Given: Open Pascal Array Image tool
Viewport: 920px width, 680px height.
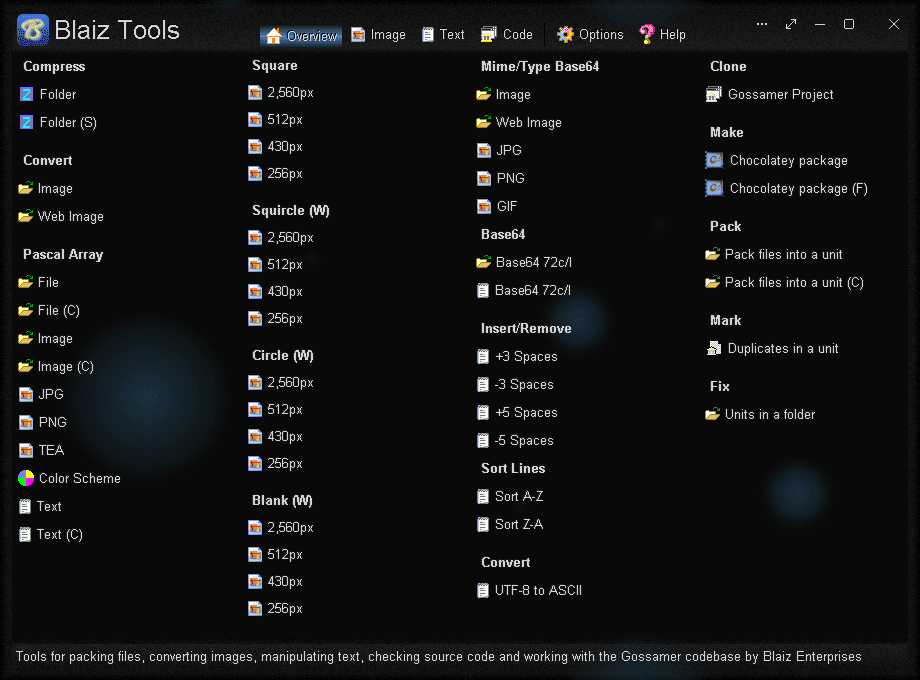Looking at the screenshot, I should click(x=46, y=339).
